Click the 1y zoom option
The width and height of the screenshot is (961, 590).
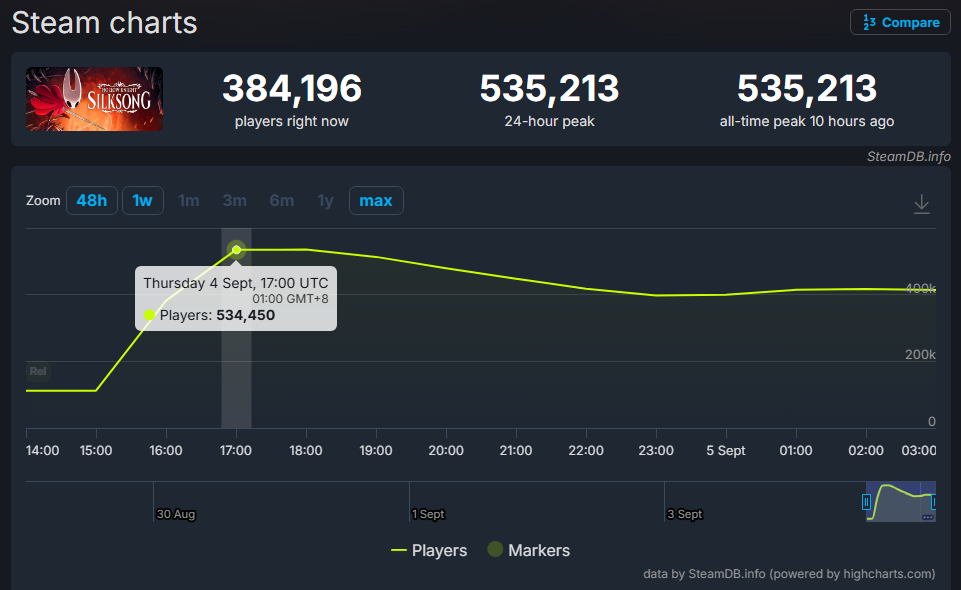click(x=325, y=201)
